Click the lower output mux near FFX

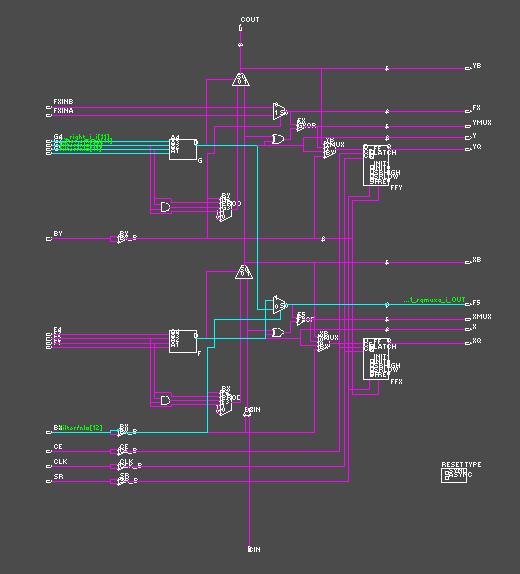[323, 342]
